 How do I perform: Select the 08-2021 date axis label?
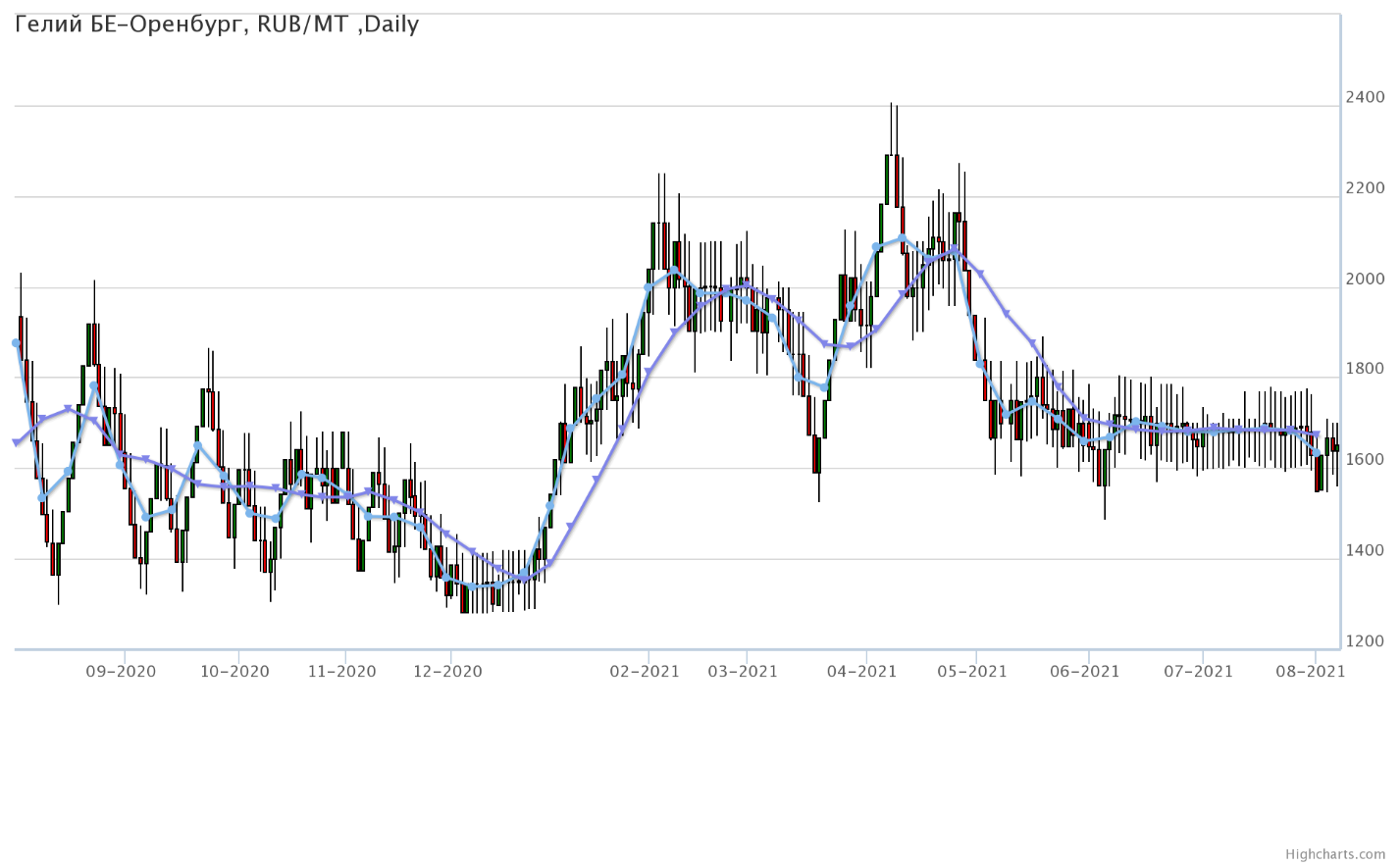click(1310, 672)
